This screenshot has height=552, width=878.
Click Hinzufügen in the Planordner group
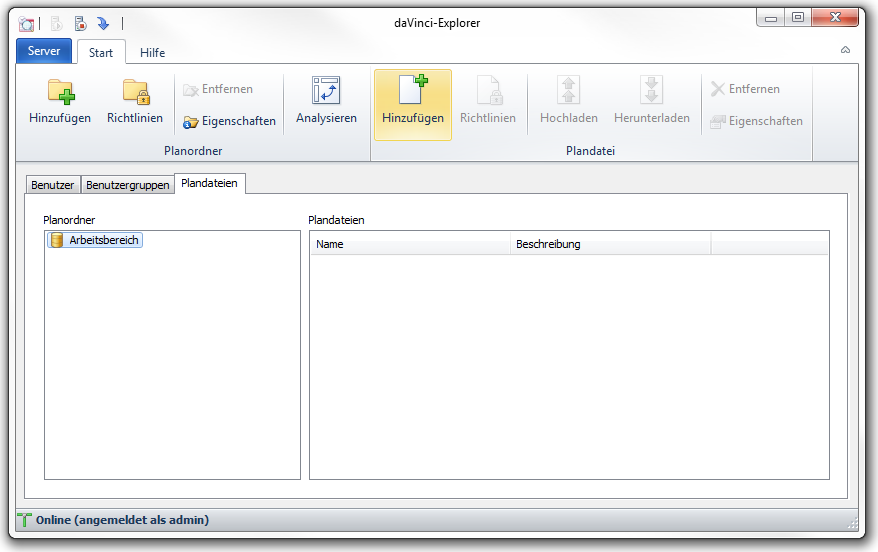tap(60, 104)
